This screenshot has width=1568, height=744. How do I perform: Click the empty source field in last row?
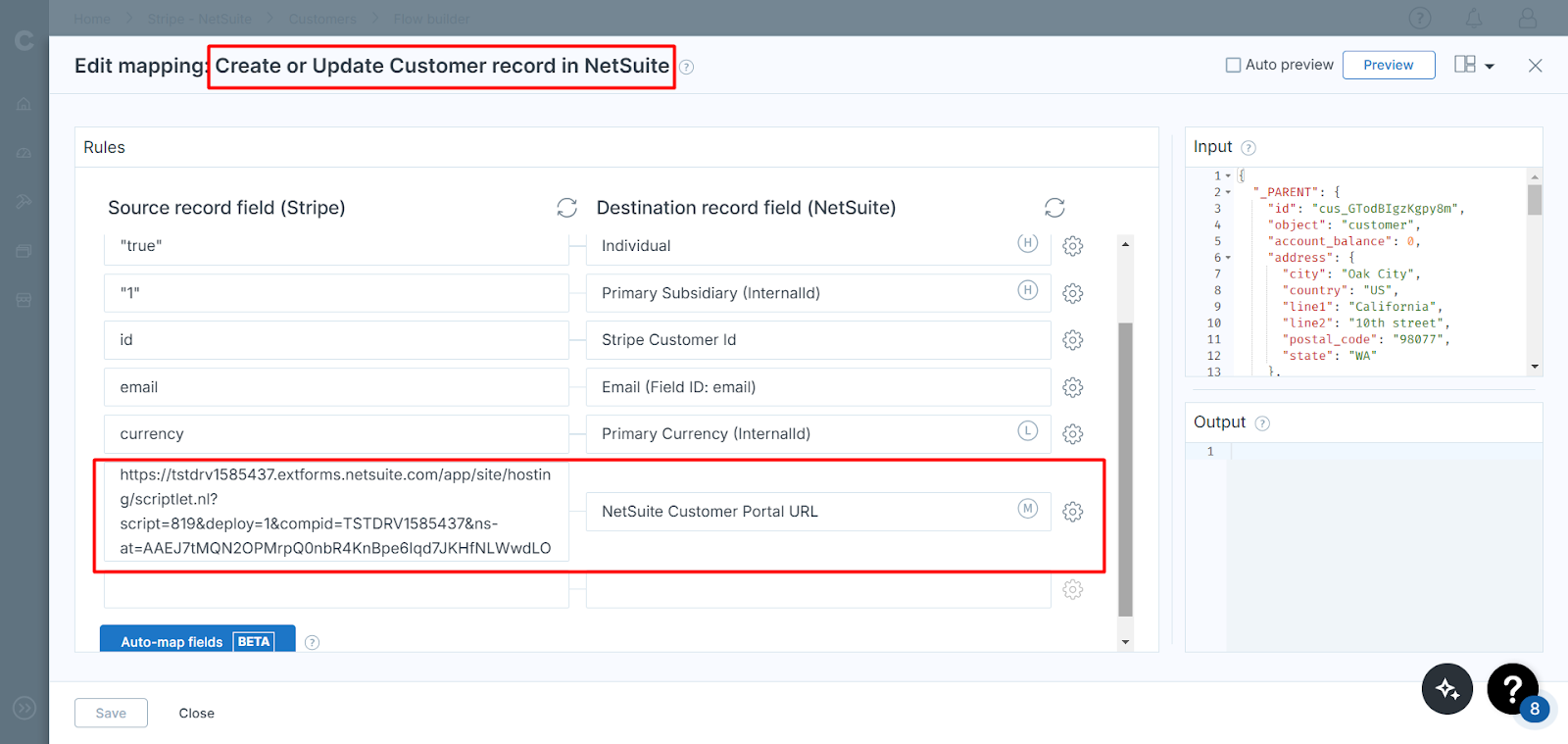(336, 590)
